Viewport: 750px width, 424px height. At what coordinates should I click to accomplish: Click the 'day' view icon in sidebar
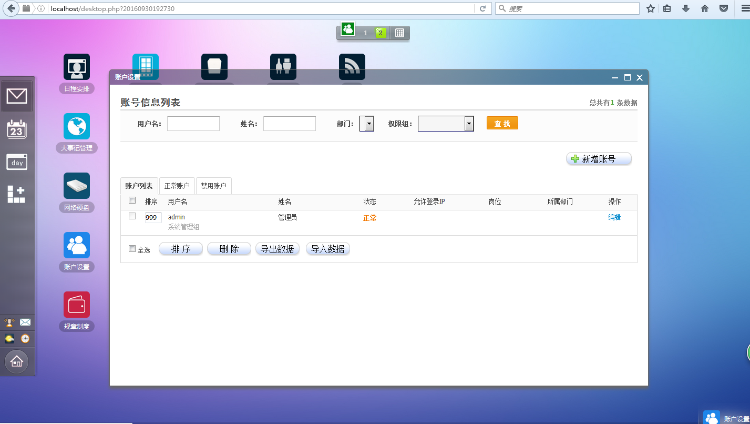point(17,162)
